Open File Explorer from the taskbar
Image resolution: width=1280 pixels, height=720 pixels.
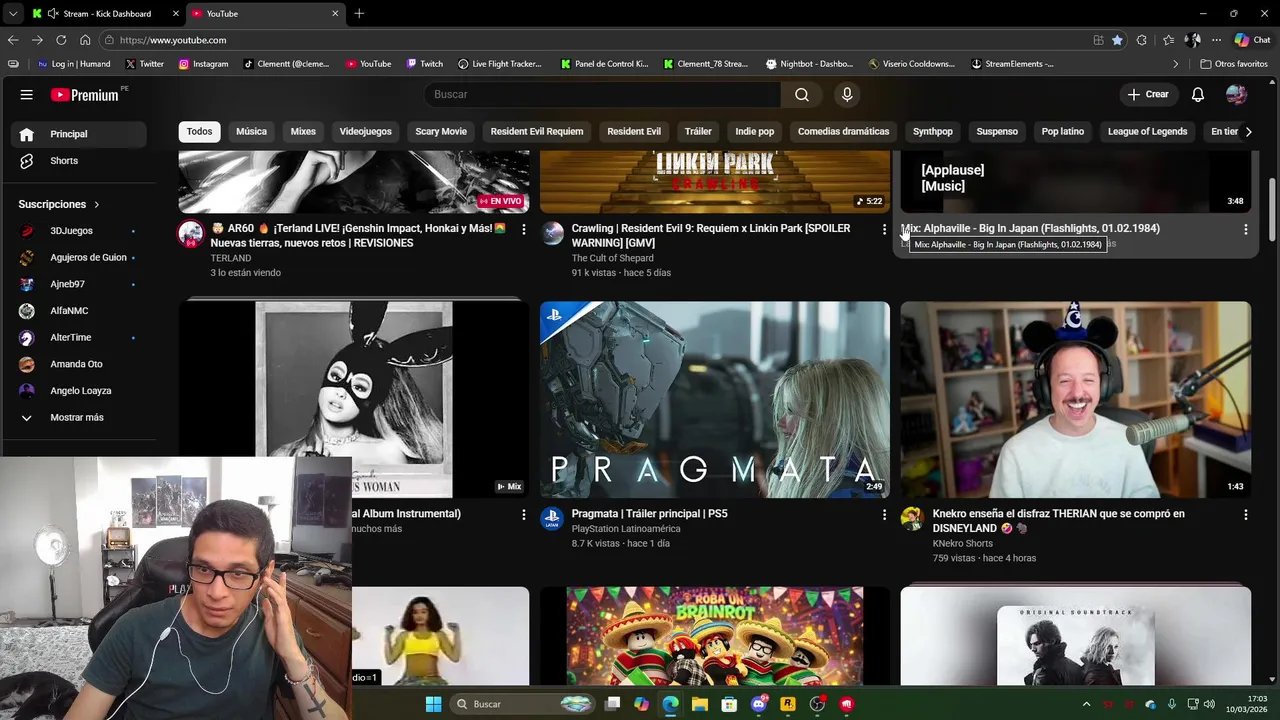700,704
